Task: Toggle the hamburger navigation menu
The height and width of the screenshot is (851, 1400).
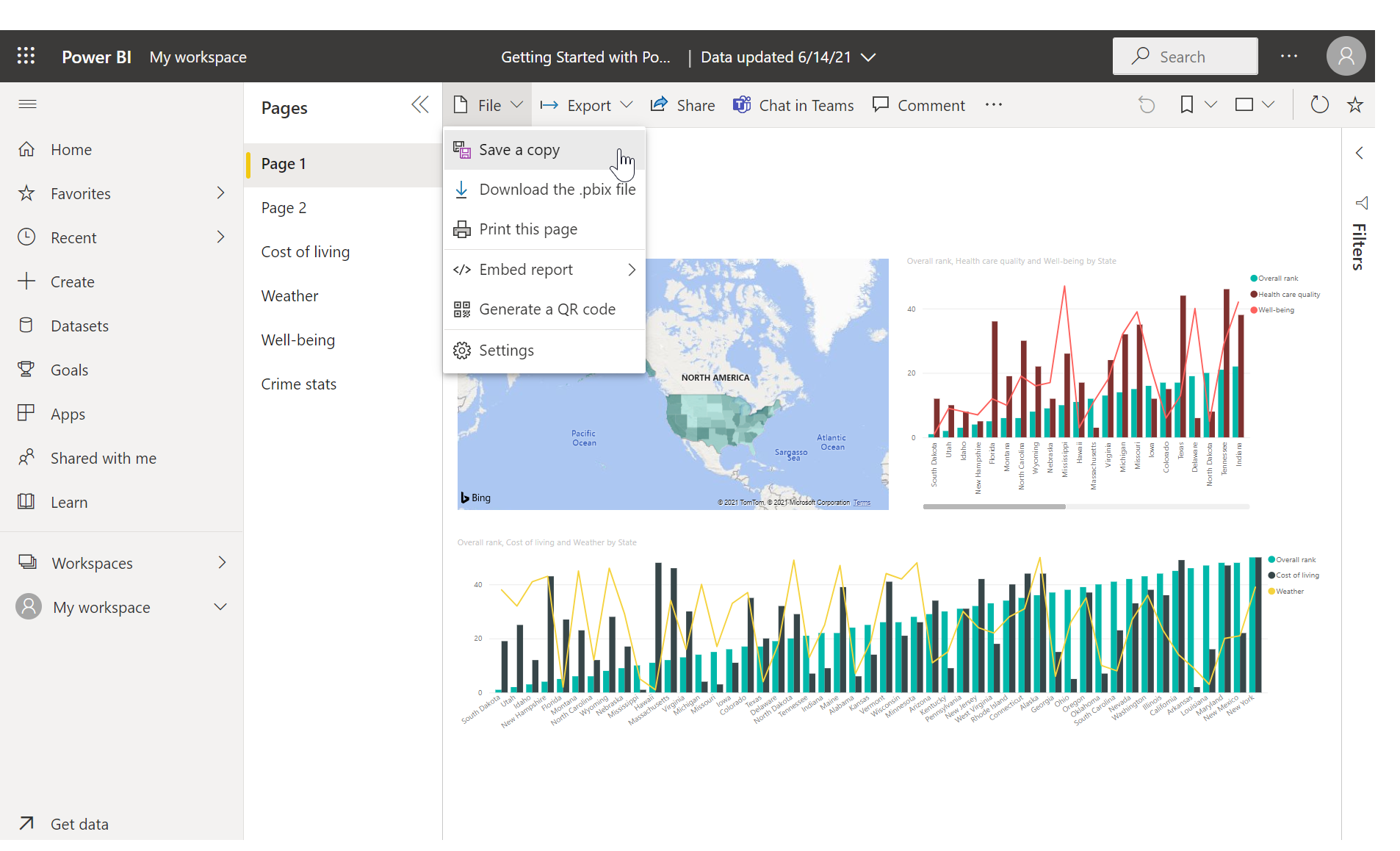Action: coord(27,104)
